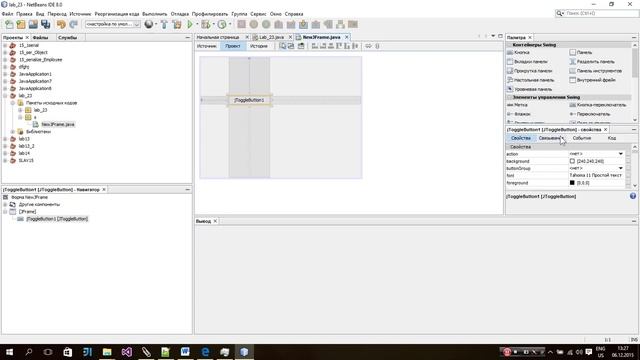Select Внутренний фрейм in Palette
The width and height of the screenshot is (640, 360).
[592, 80]
